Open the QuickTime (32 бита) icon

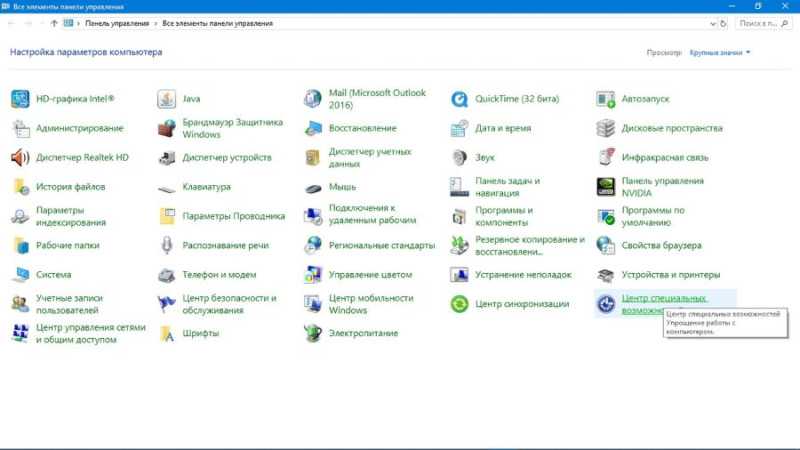pos(459,99)
